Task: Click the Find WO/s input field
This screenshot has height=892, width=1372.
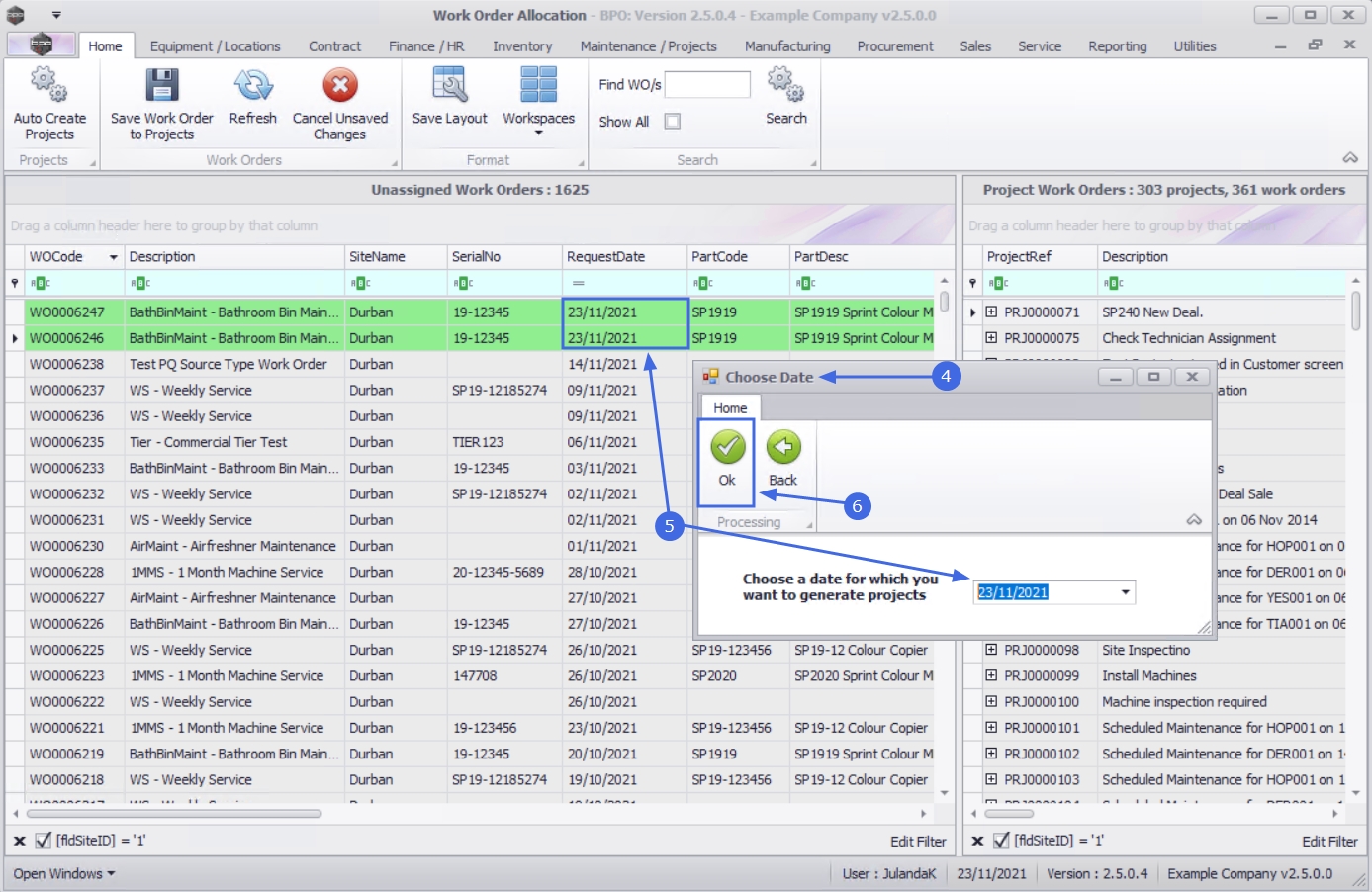Action: click(707, 85)
